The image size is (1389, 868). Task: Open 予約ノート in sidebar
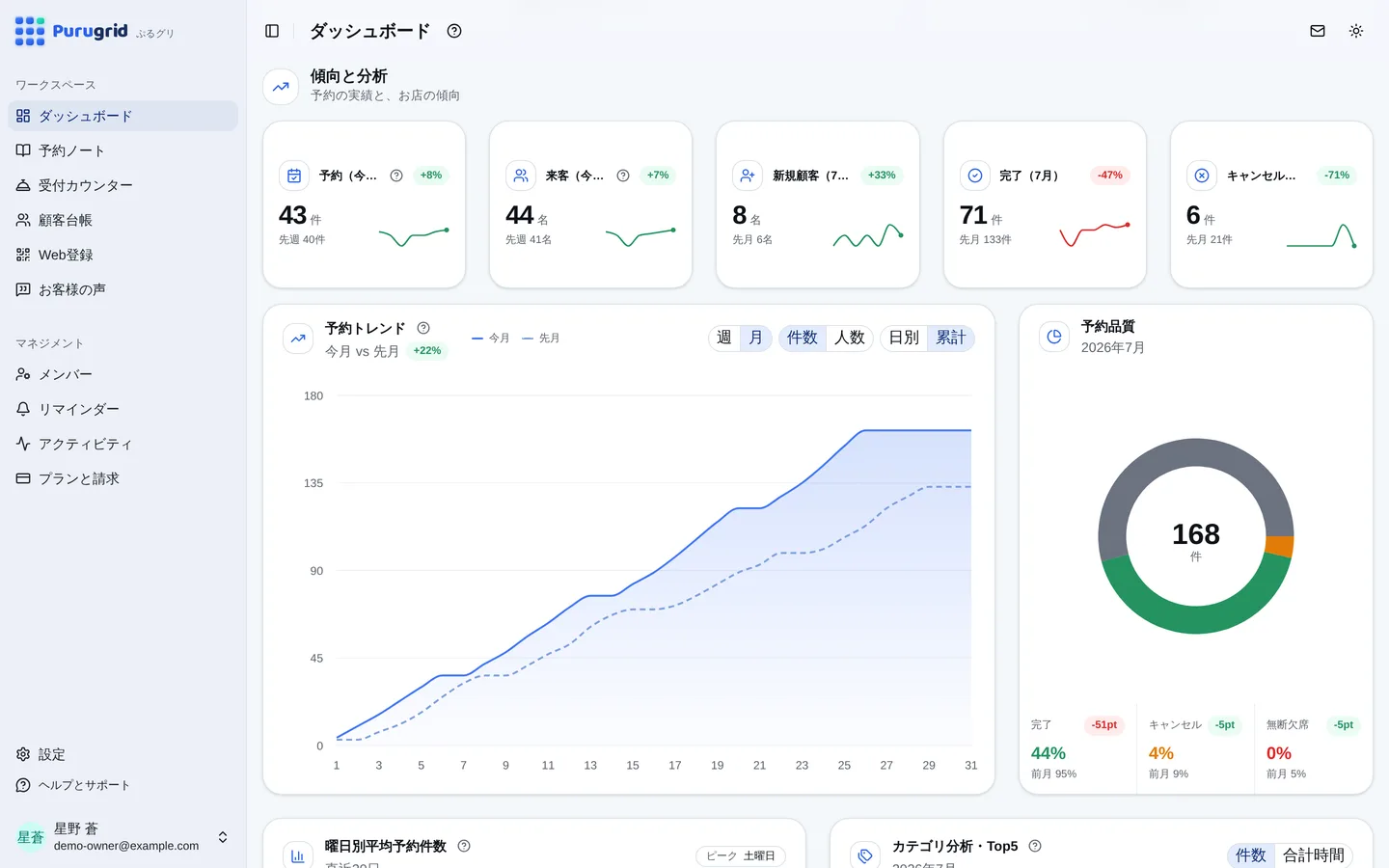pyautogui.click(x=123, y=150)
